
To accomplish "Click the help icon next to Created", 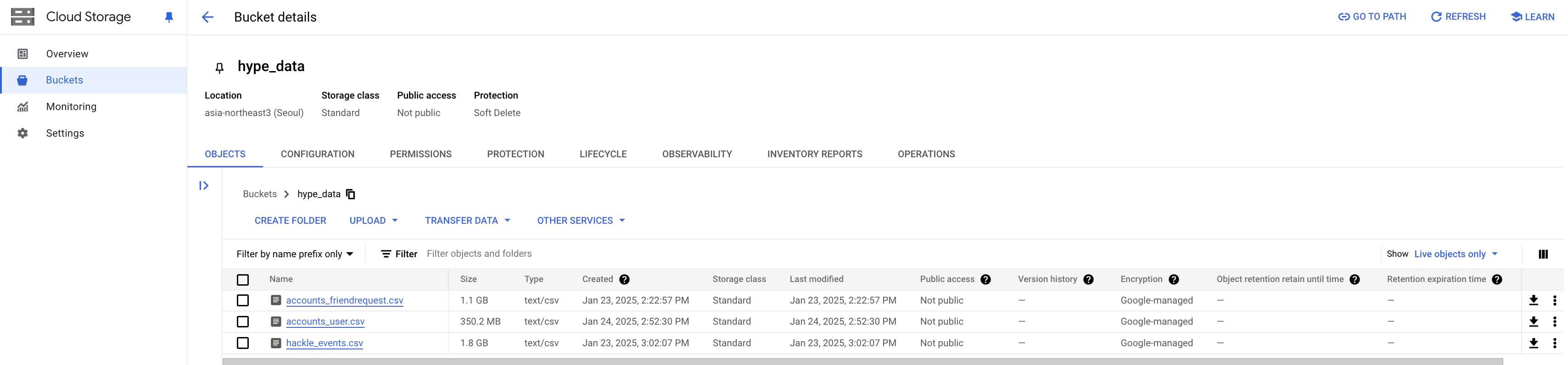I will 624,279.
